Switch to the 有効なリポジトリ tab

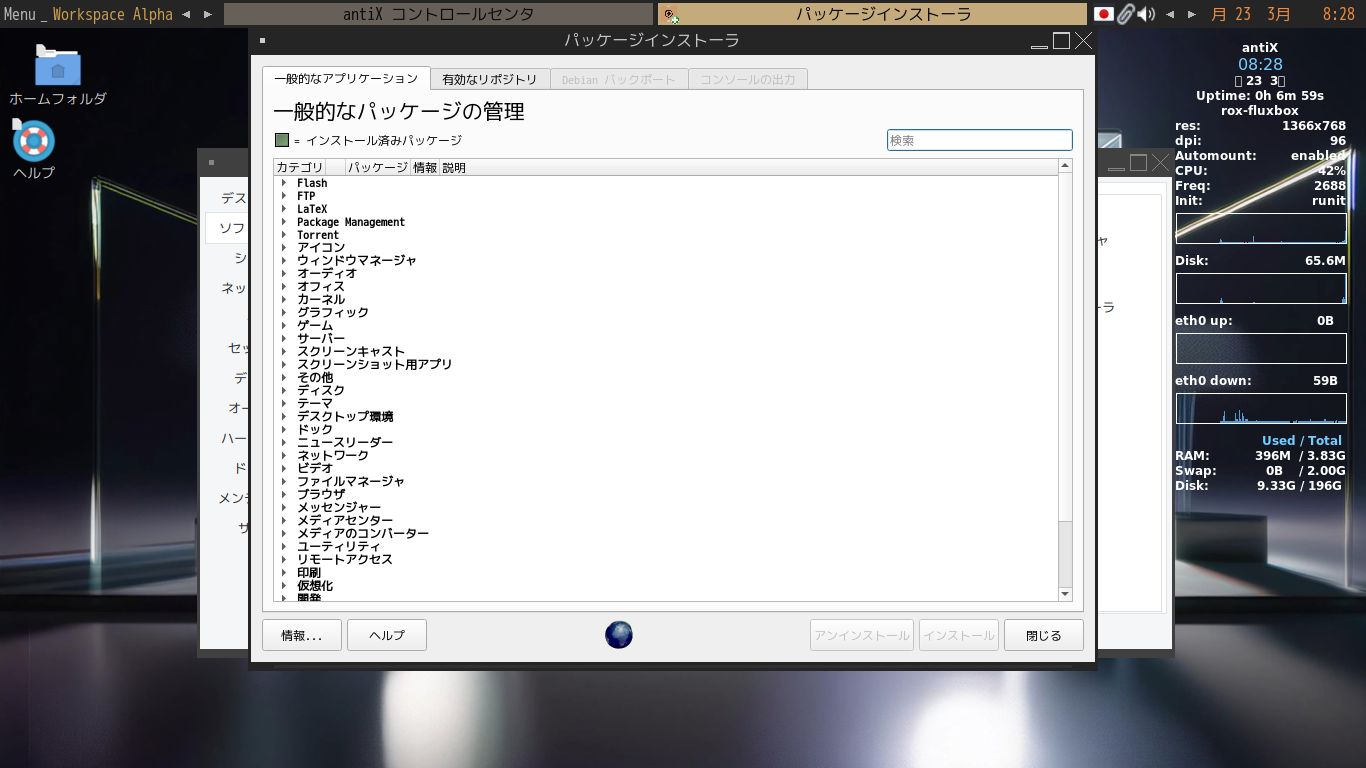click(490, 77)
